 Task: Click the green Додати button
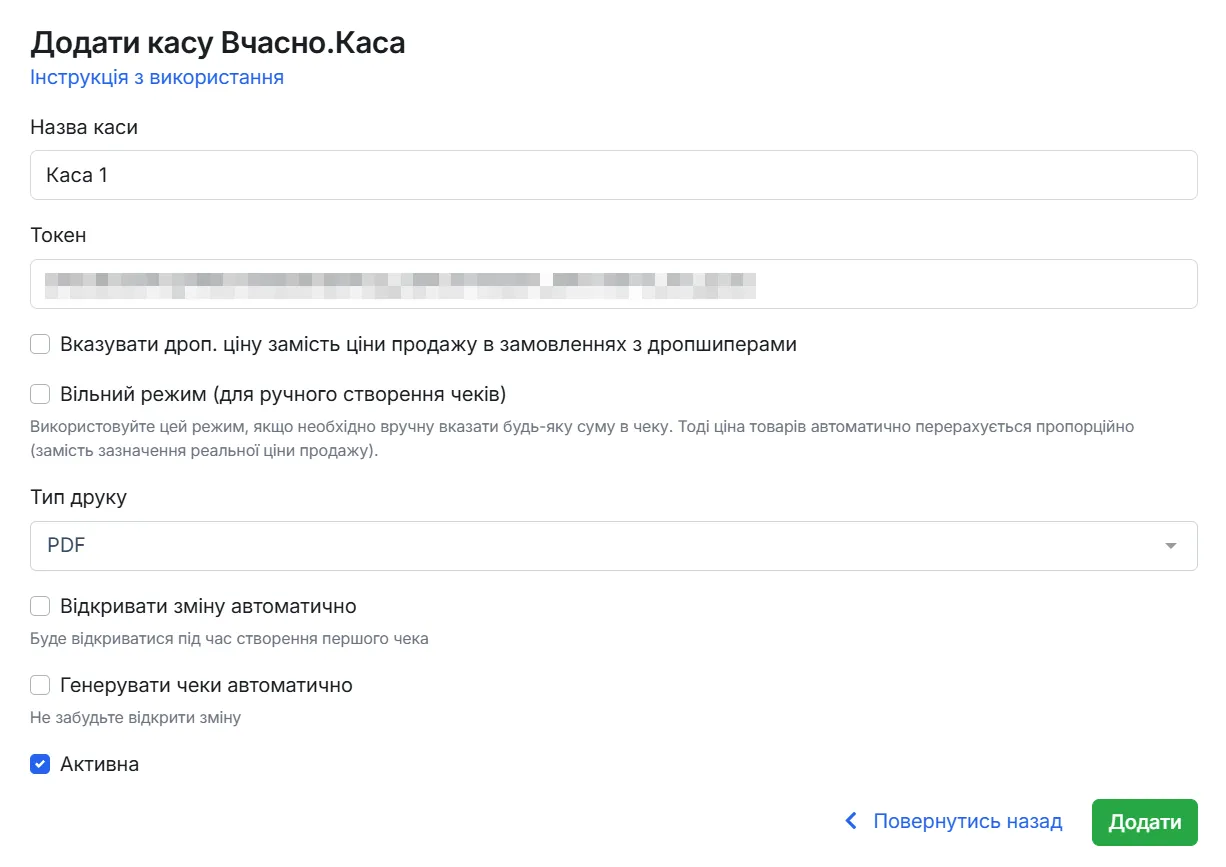click(1144, 822)
